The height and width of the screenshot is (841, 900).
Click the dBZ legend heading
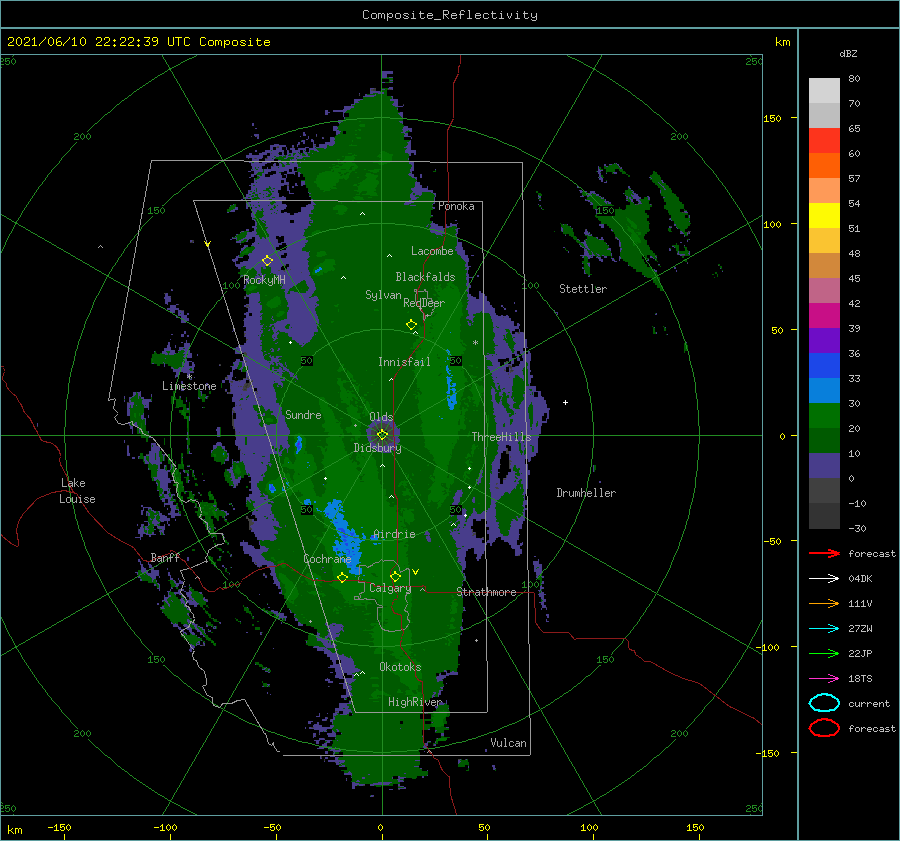pos(848,54)
